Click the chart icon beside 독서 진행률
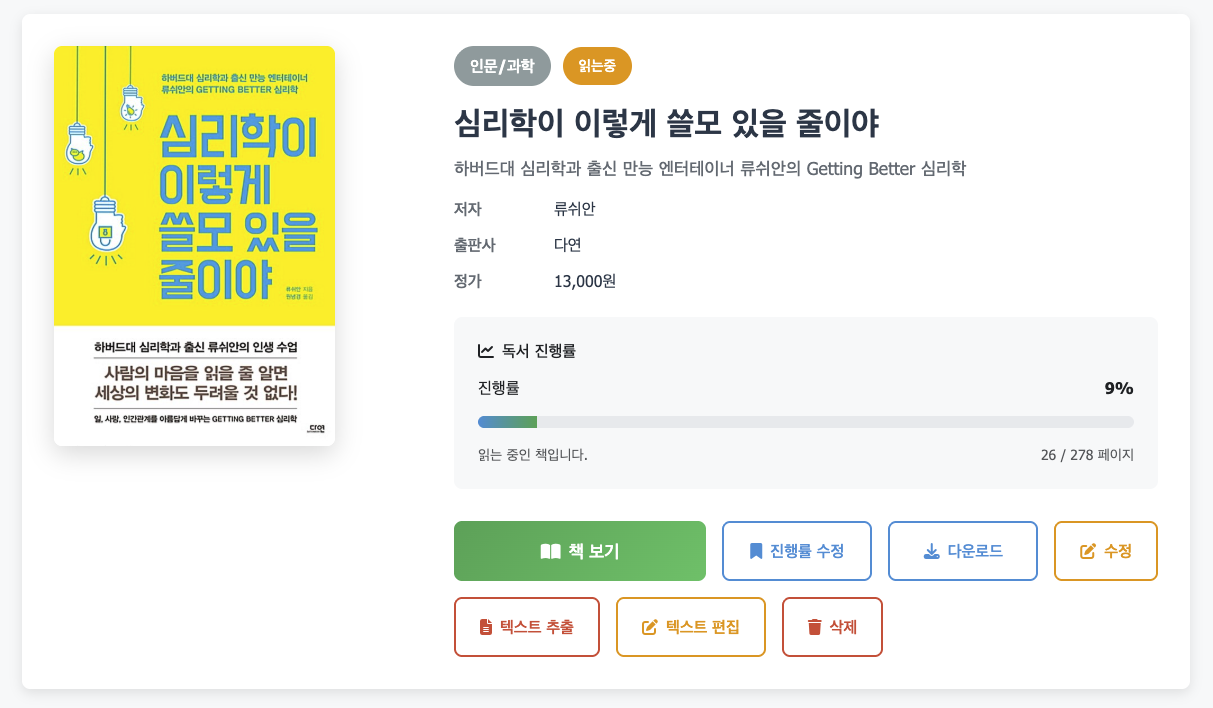 tap(486, 351)
